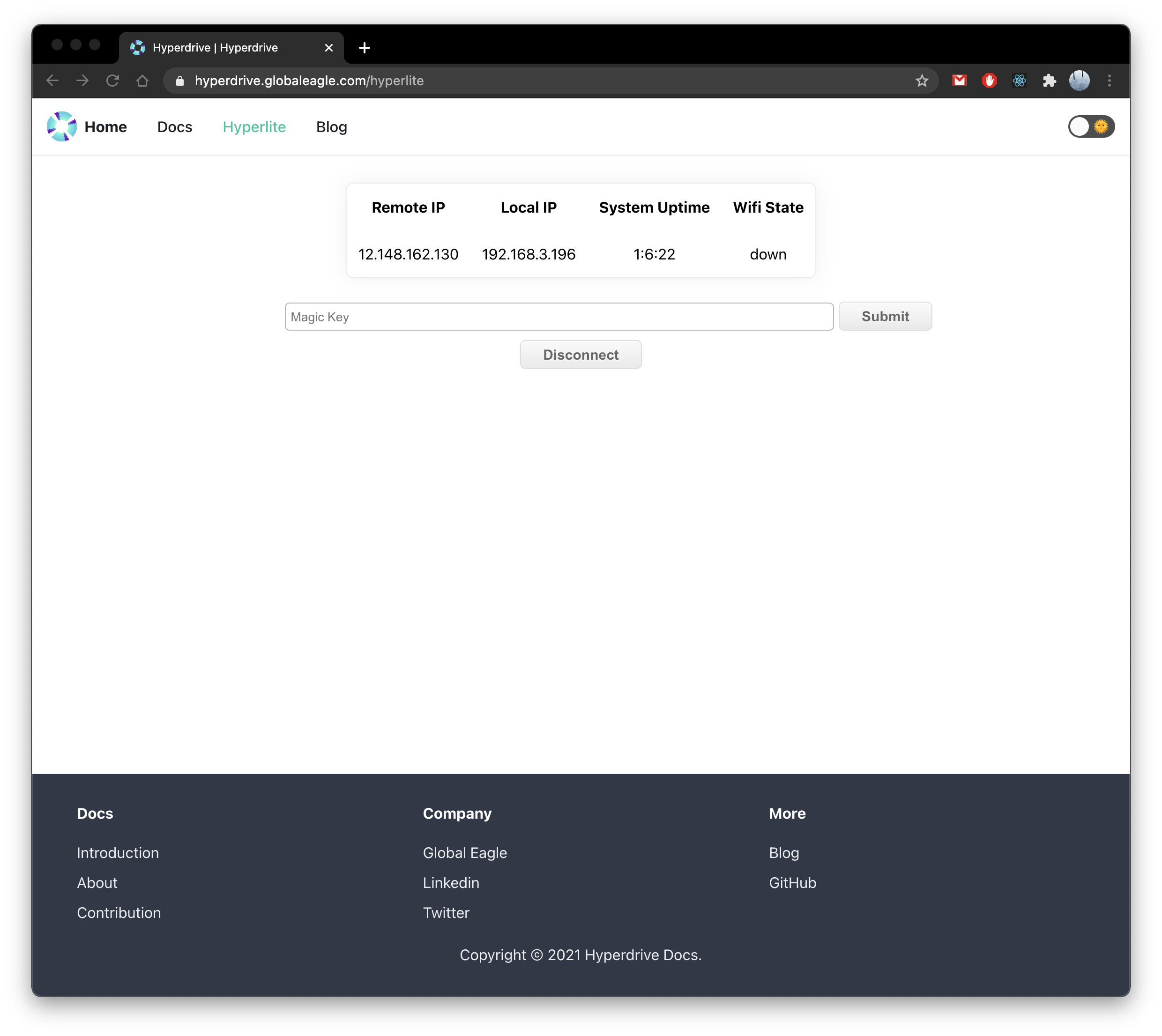Focus the Magic Key input field
Viewport: 1162px width, 1036px height.
coord(559,317)
